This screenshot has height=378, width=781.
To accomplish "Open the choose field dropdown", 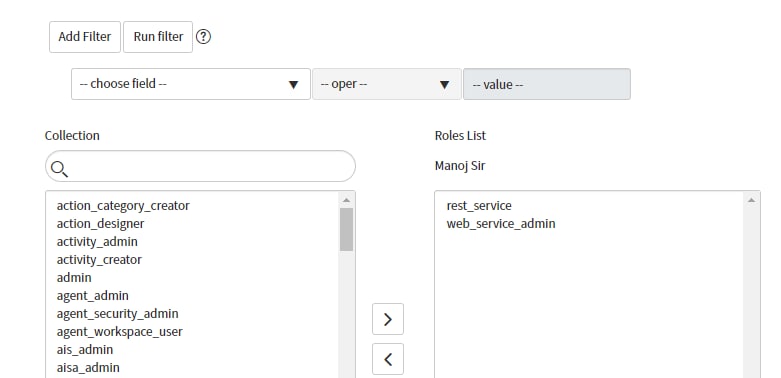I will point(191,84).
